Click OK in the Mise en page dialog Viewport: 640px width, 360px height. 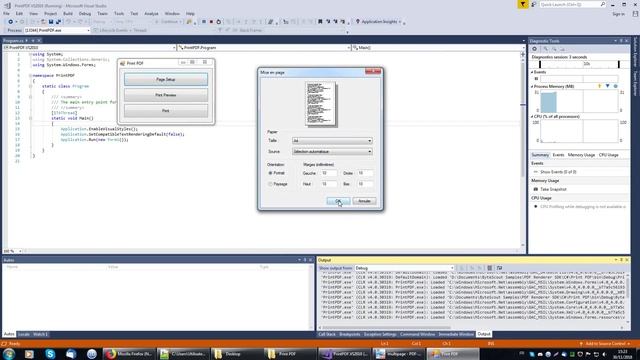pyautogui.click(x=338, y=201)
